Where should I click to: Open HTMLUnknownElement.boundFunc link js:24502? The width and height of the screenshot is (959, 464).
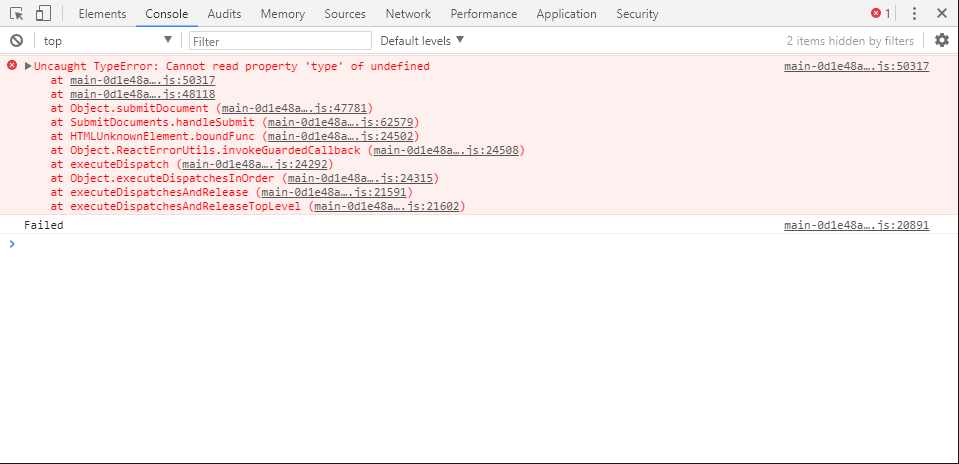(x=340, y=136)
